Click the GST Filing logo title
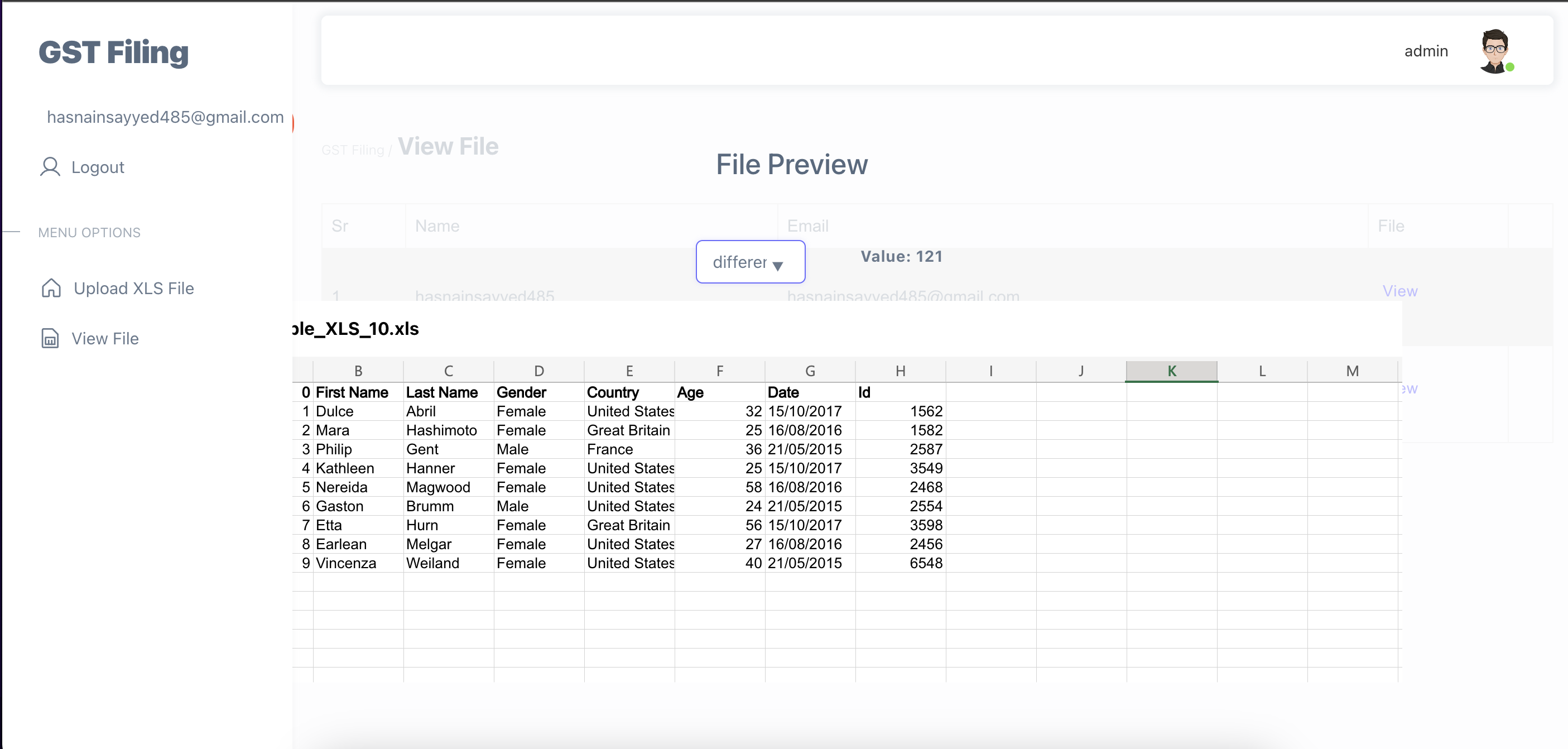The height and width of the screenshot is (749, 1568). pos(113,52)
